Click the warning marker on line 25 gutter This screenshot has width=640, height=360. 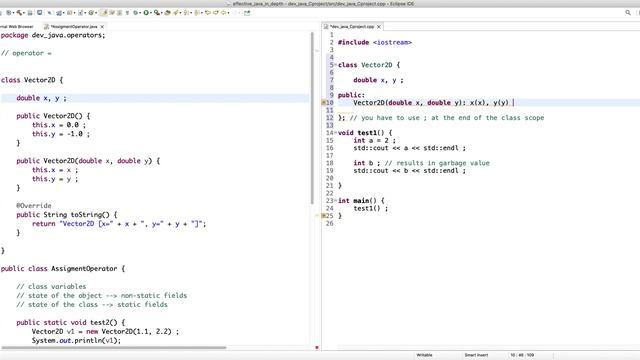click(x=324, y=216)
